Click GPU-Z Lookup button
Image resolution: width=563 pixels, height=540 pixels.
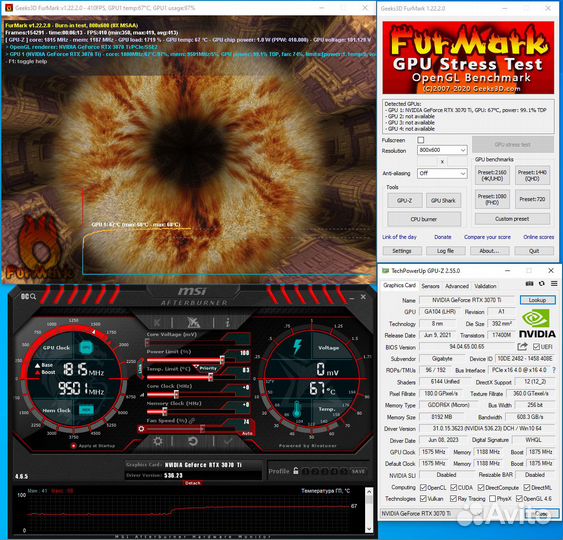(538, 300)
